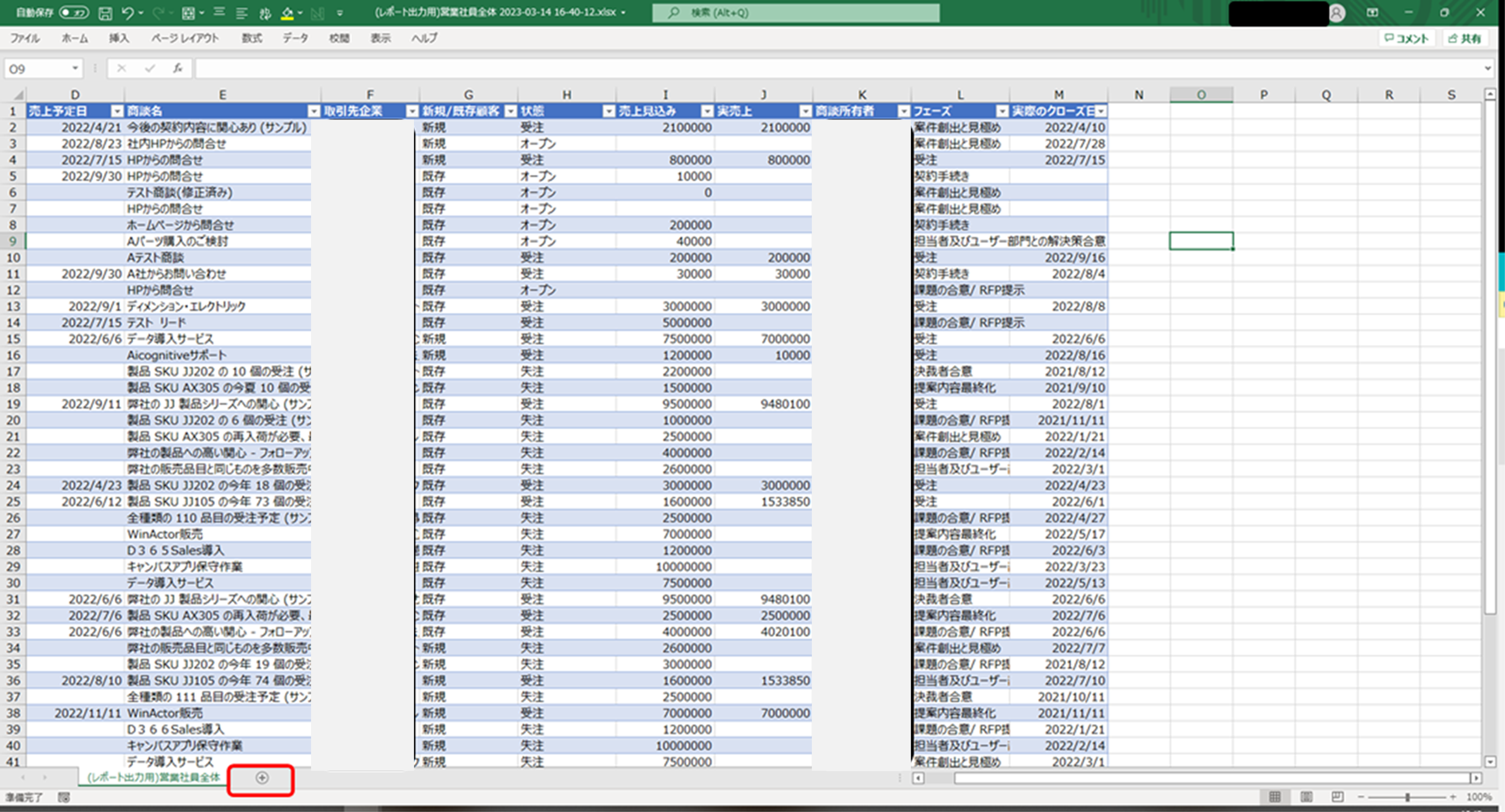Click the vertical scrollbar down arrow
The image size is (1505, 812).
[1490, 761]
